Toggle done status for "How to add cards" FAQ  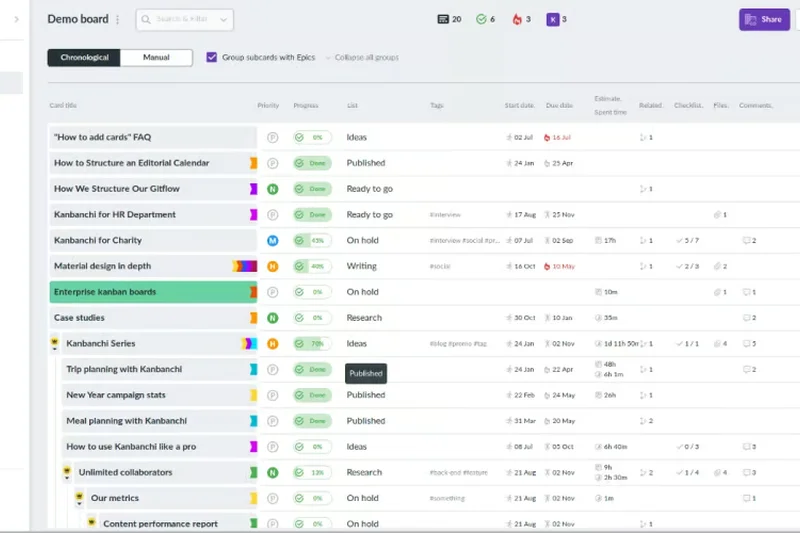299,138
